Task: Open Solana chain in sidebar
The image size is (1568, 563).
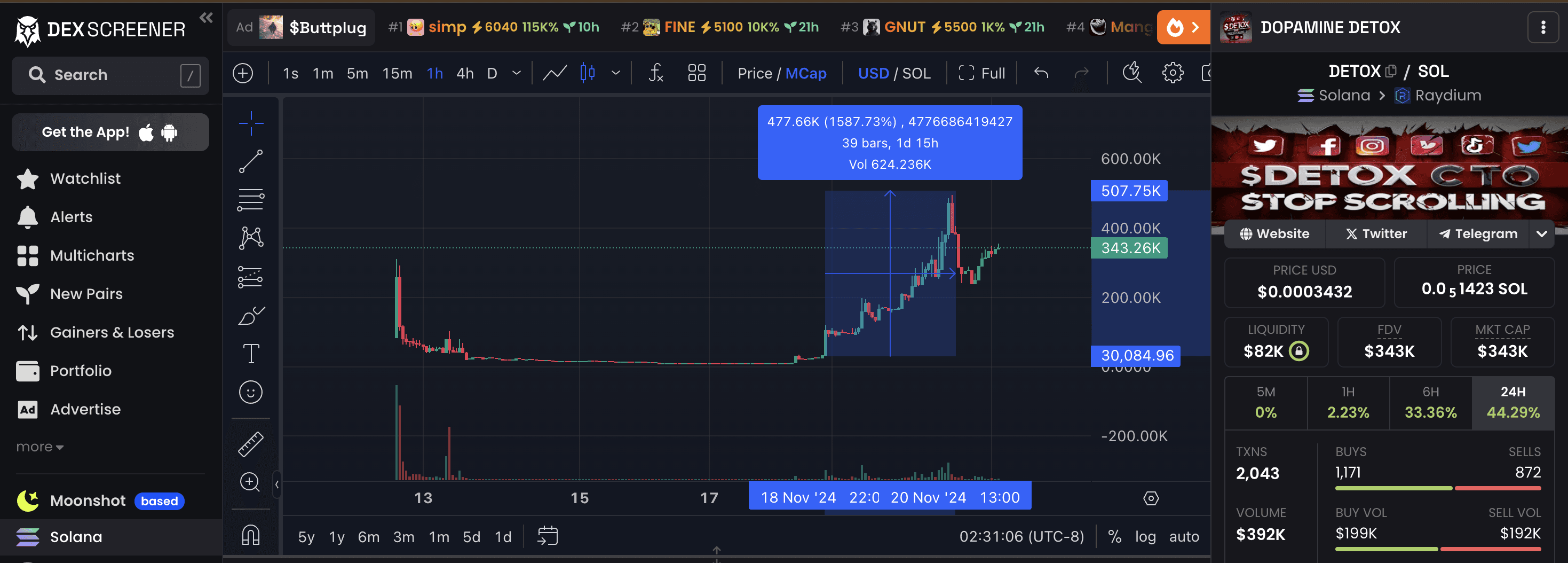Action: pos(111,537)
